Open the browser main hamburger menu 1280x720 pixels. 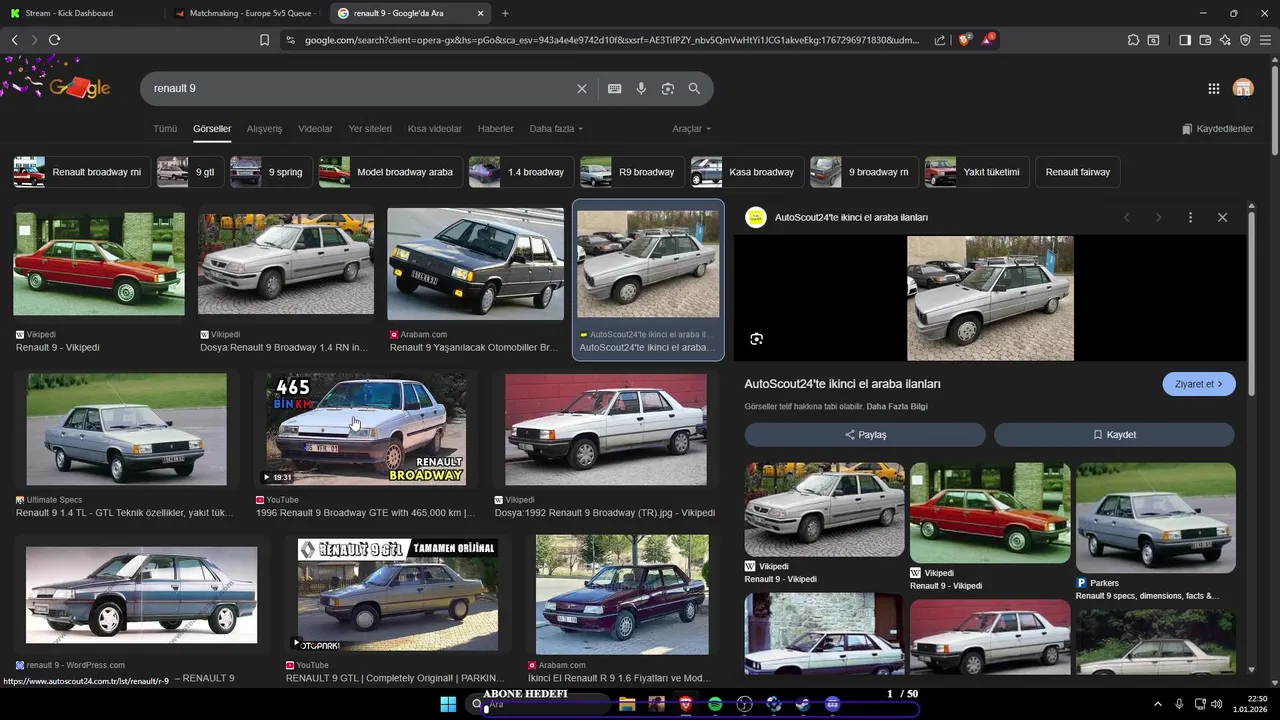click(x=1266, y=40)
